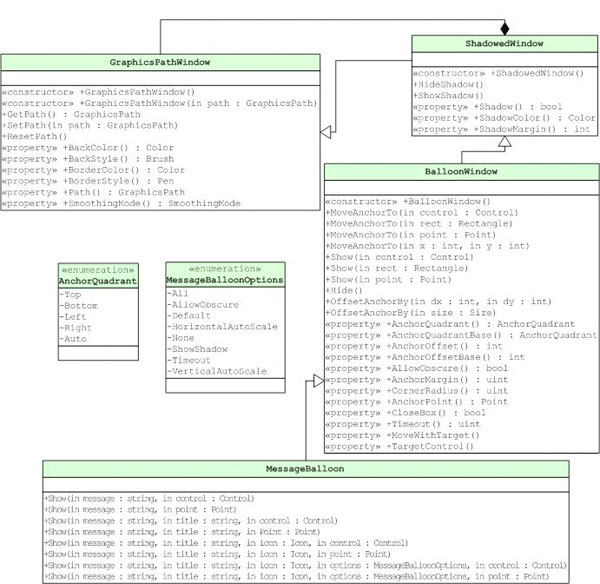Select the -Default enumeration value
Viewport: 600px width, 584px height.
tap(189, 316)
